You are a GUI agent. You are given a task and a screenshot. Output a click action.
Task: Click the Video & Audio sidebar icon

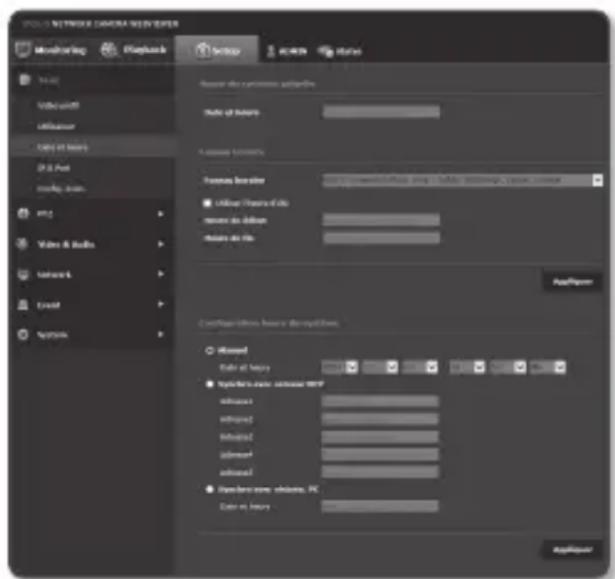(x=23, y=243)
